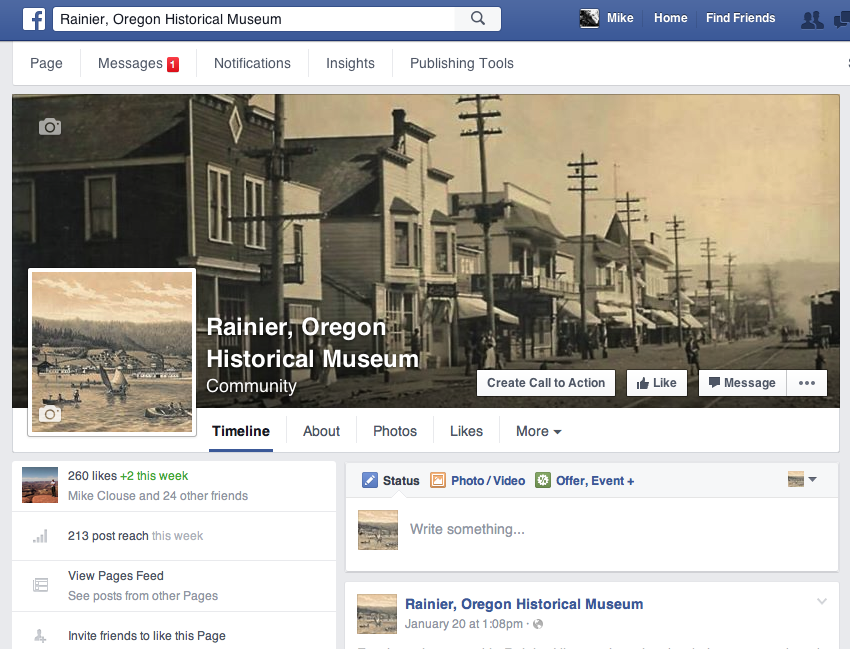Click the Message button

tap(742, 383)
